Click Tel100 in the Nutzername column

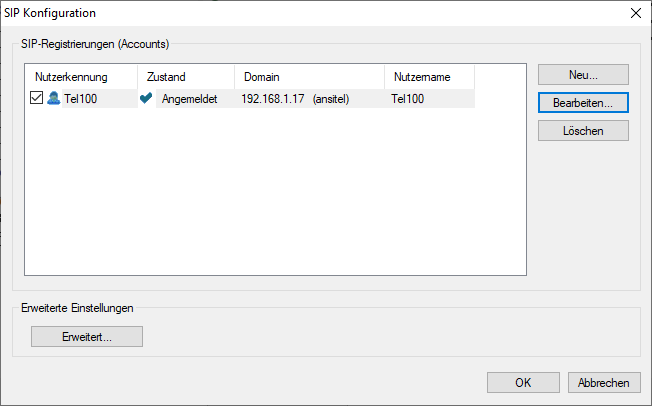pyautogui.click(x=408, y=99)
